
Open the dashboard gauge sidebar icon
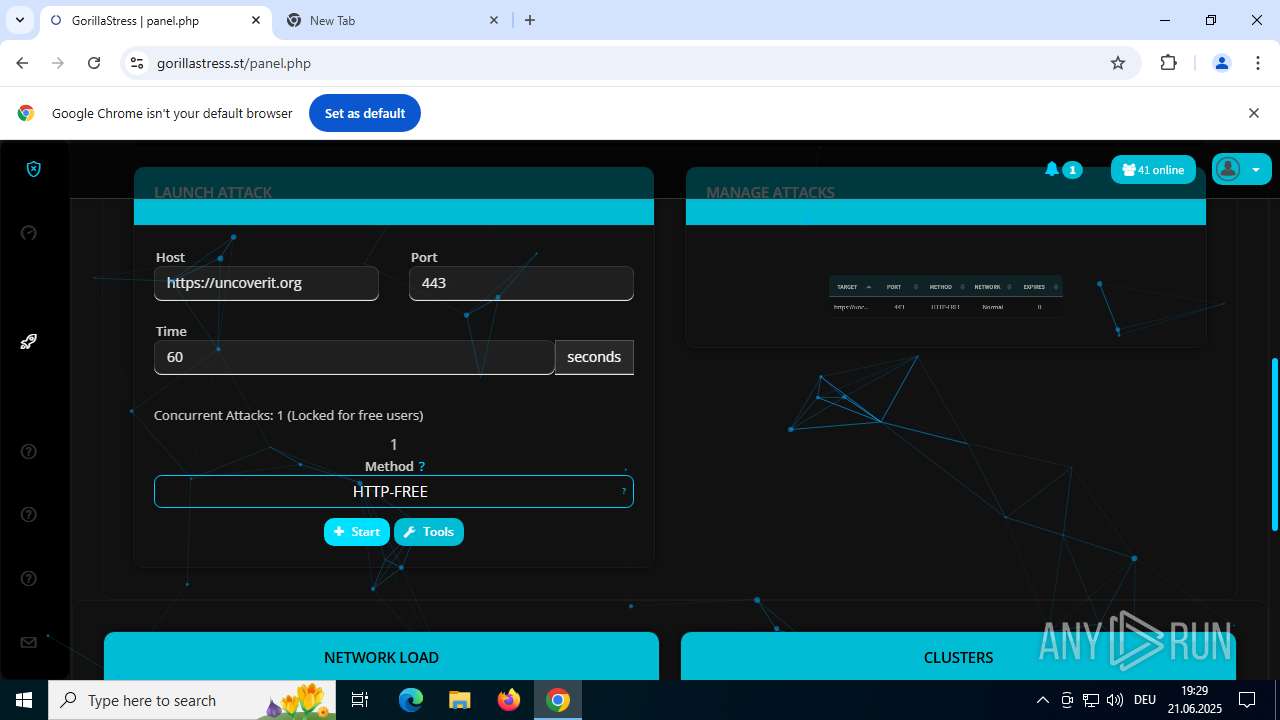pyautogui.click(x=29, y=233)
